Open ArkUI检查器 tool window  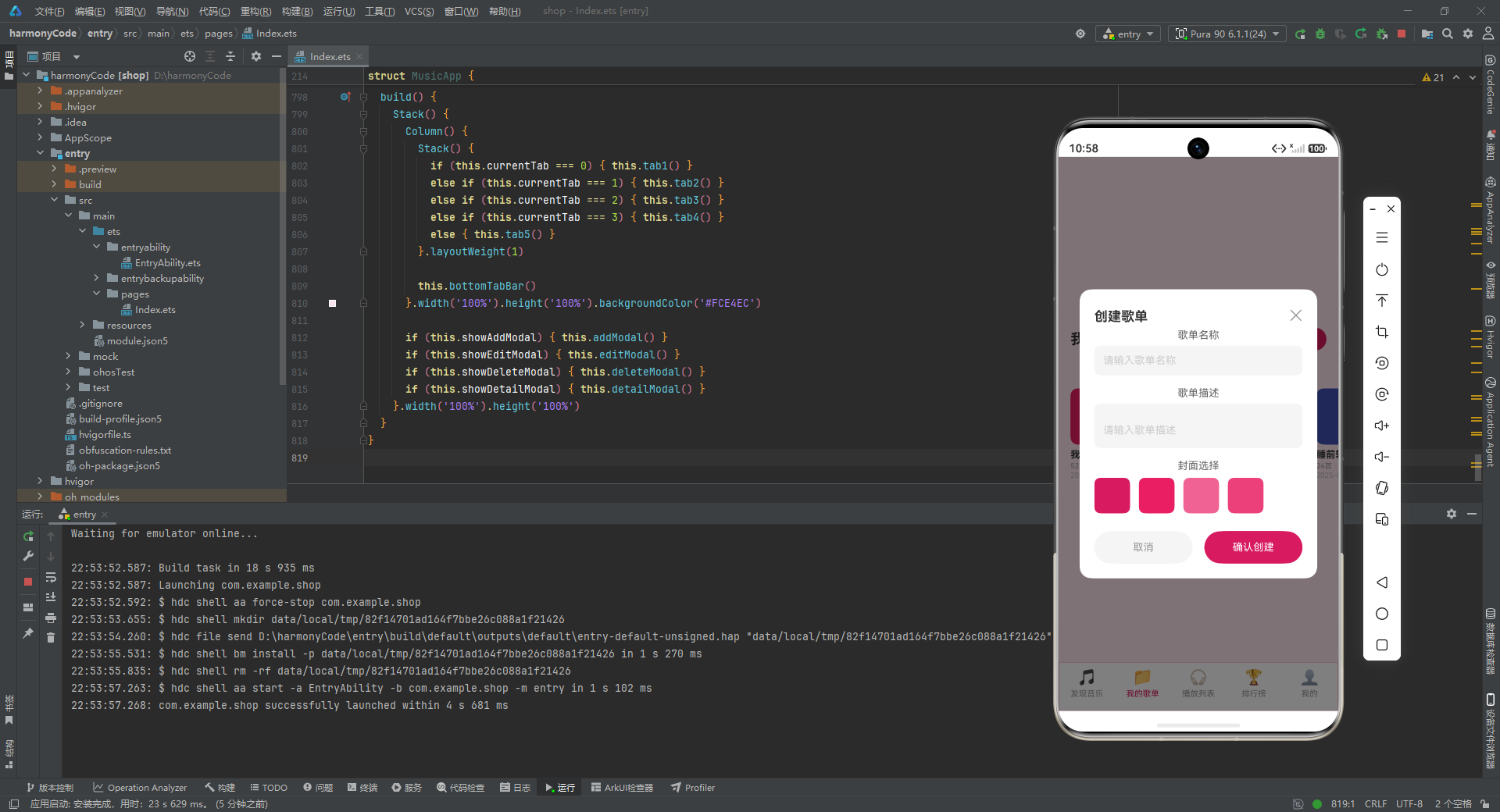tap(622, 787)
